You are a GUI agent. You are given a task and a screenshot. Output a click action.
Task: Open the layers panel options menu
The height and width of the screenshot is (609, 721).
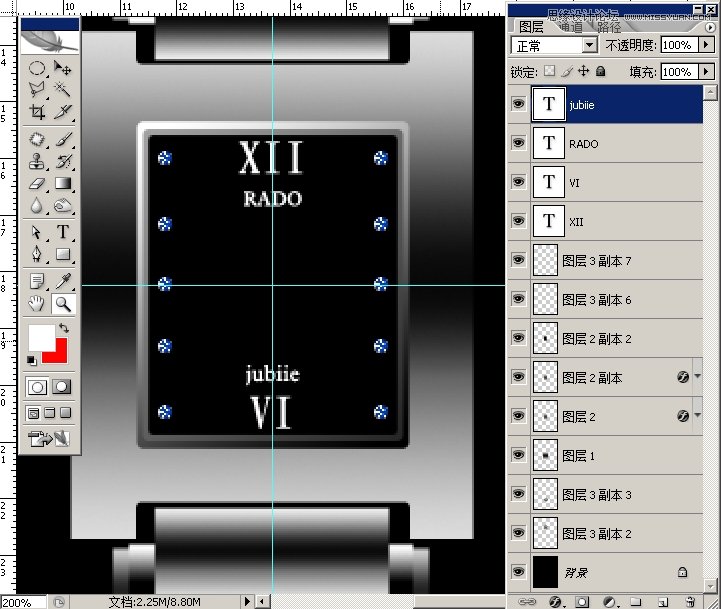click(x=710, y=27)
